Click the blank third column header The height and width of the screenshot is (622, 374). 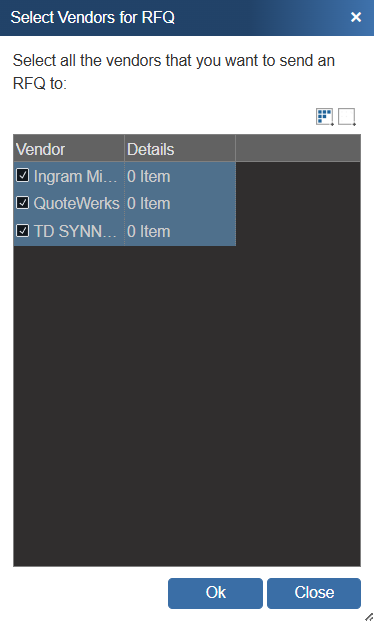pos(298,149)
